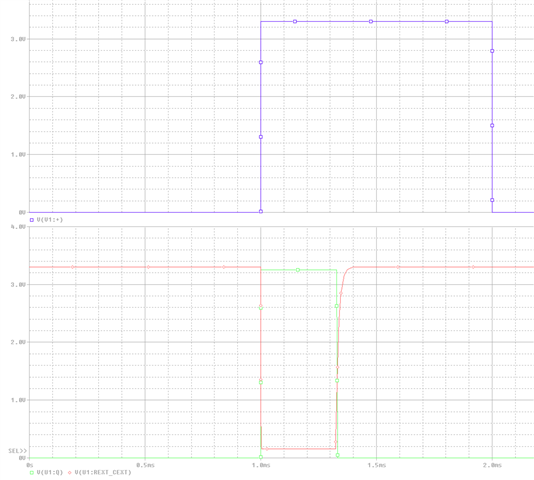534x480 pixels.
Task: Click the 0s x-axis origin label
Action: (x=30, y=465)
